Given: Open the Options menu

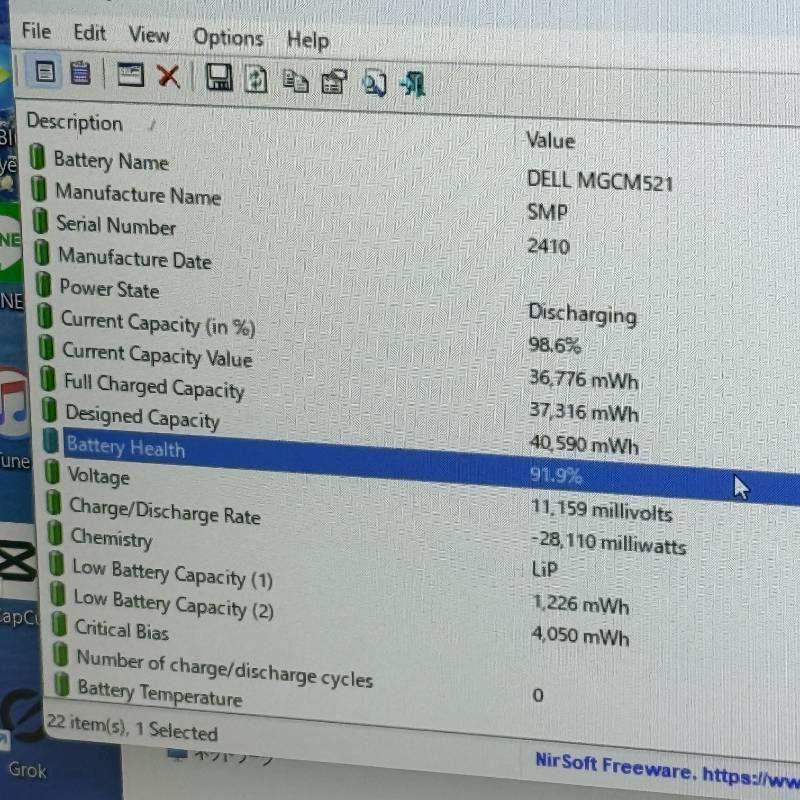Looking at the screenshot, I should (x=228, y=38).
